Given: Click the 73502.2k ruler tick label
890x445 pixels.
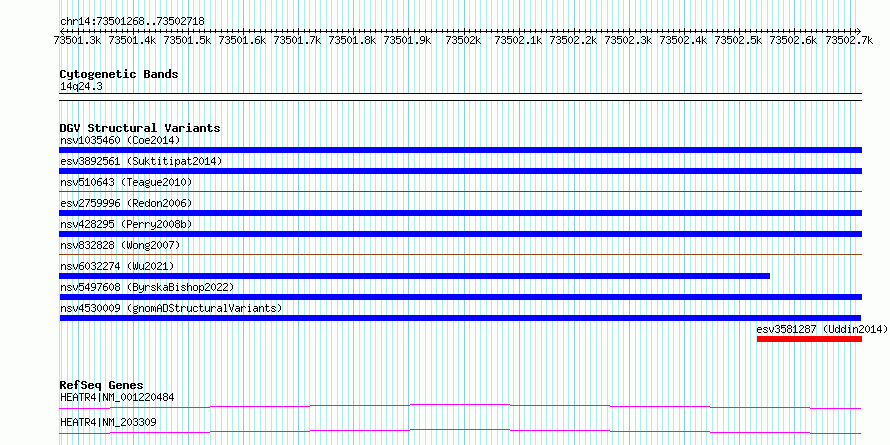Looking at the screenshot, I should tap(574, 40).
